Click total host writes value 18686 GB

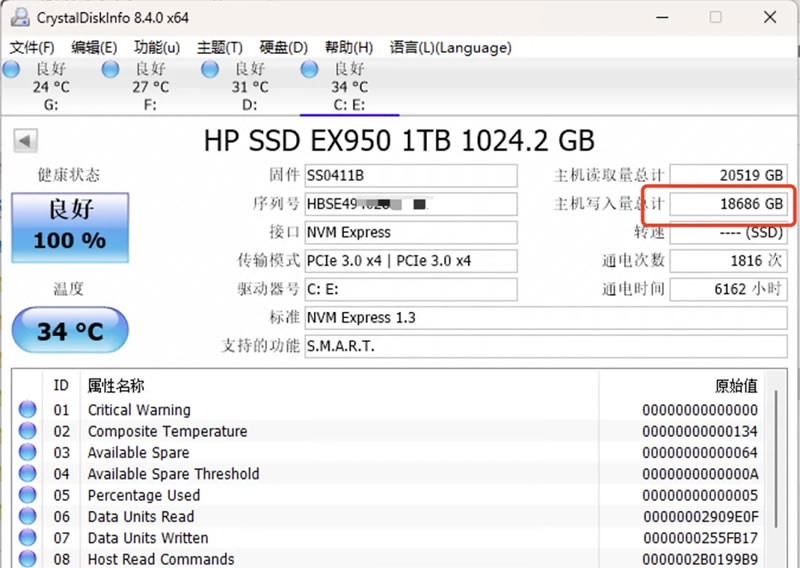coord(729,204)
